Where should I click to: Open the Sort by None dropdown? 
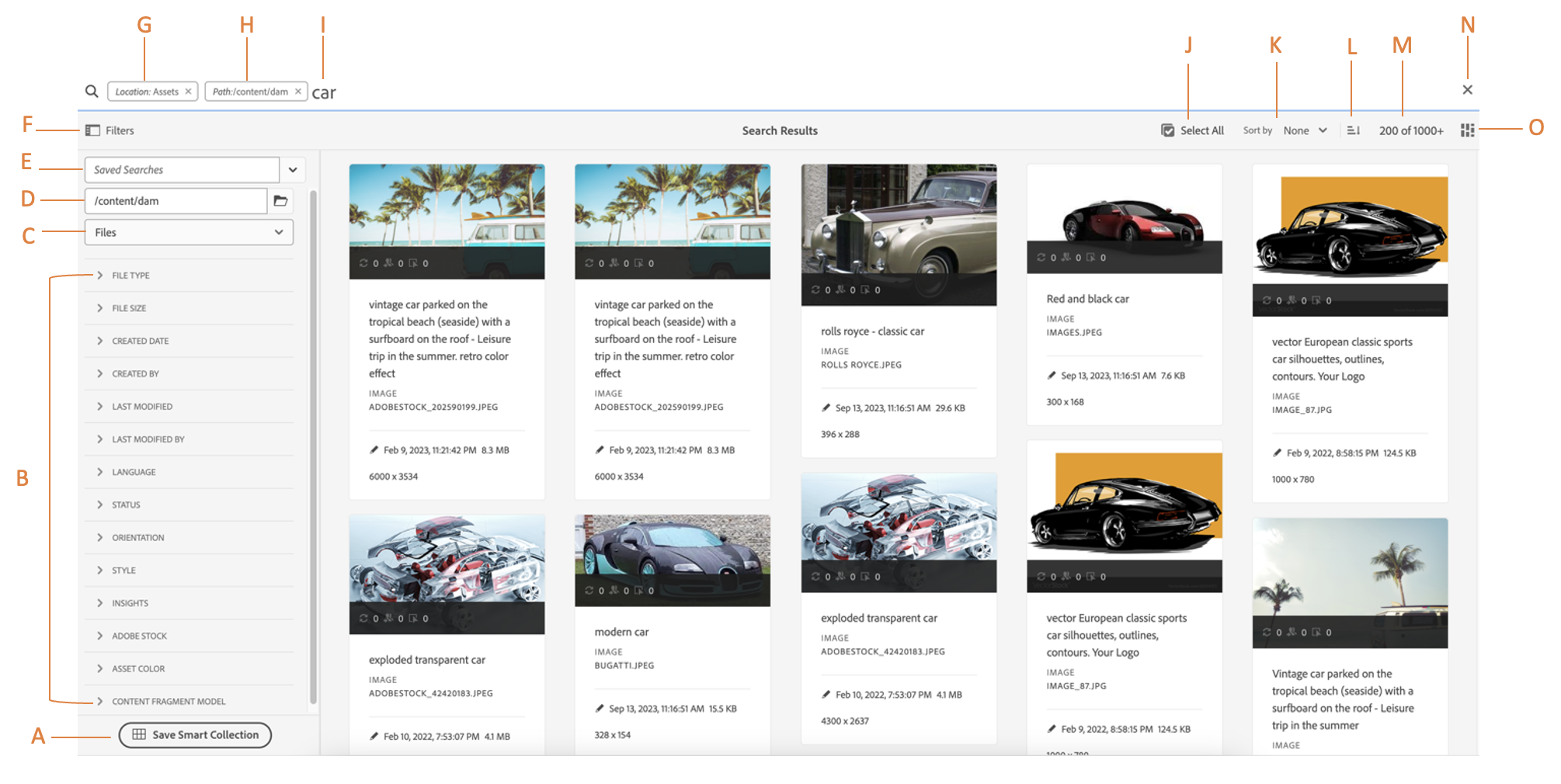pyautogui.click(x=1305, y=130)
